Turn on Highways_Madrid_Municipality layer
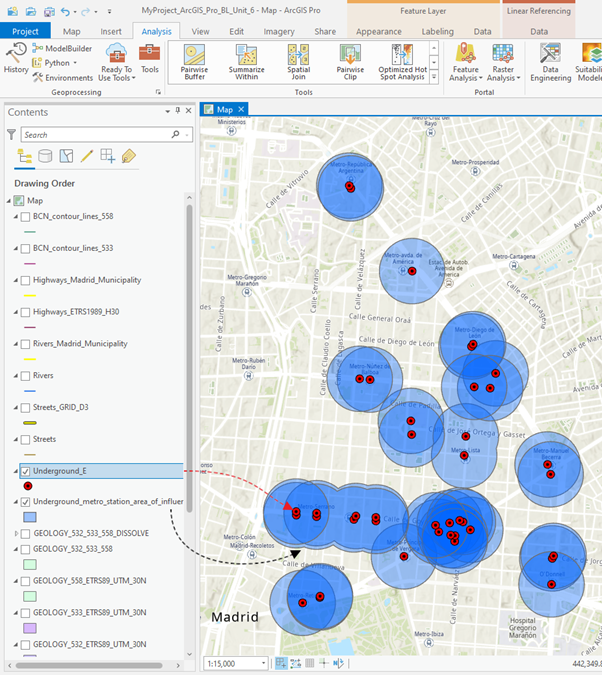 (x=25, y=280)
